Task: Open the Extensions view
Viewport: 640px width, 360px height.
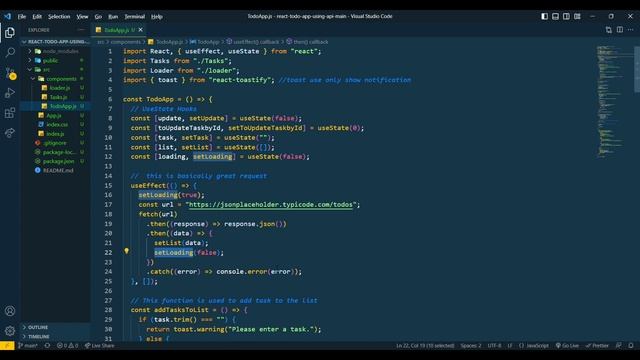Action: pos(10,113)
